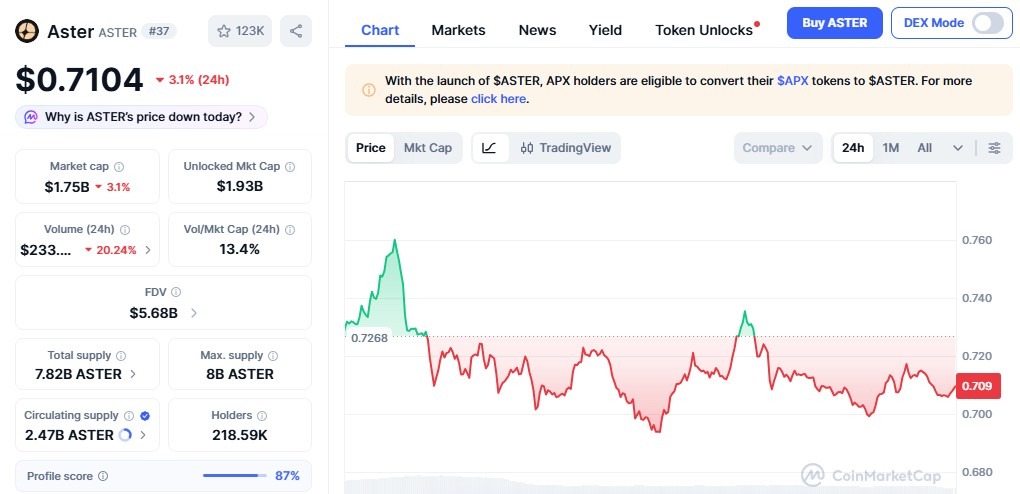The image size is (1020, 494).
Task: Click the 87% profile score value
Action: coord(288,476)
